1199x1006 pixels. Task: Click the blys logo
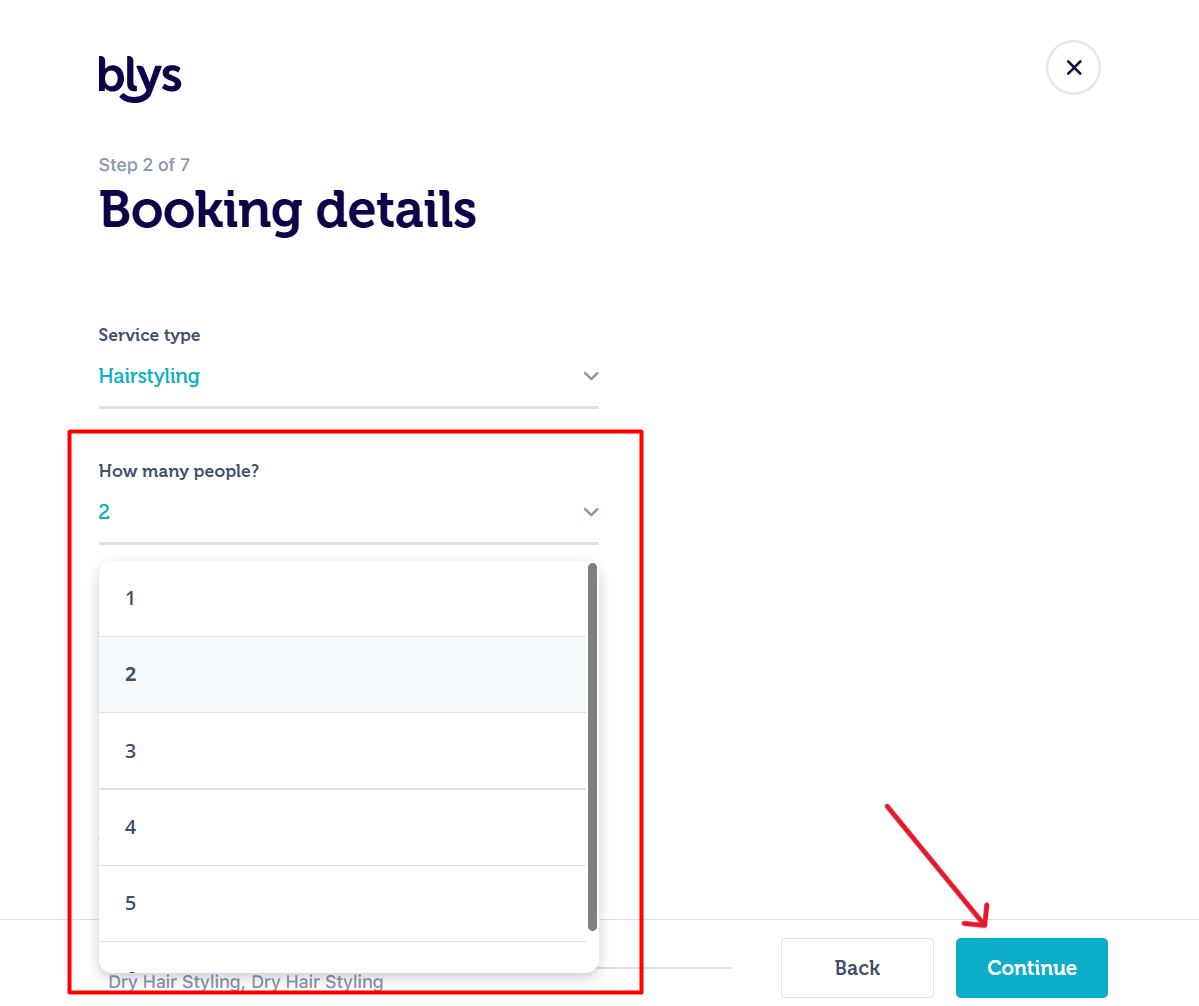point(140,77)
